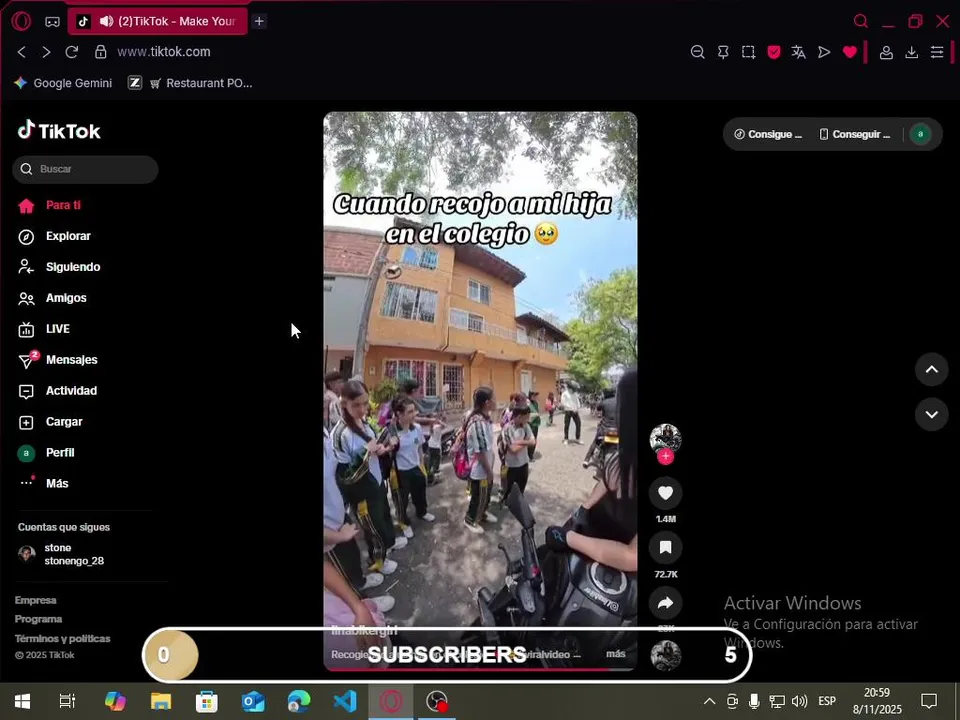960x720 pixels.
Task: Open the video creator's avatar
Action: coord(666,438)
